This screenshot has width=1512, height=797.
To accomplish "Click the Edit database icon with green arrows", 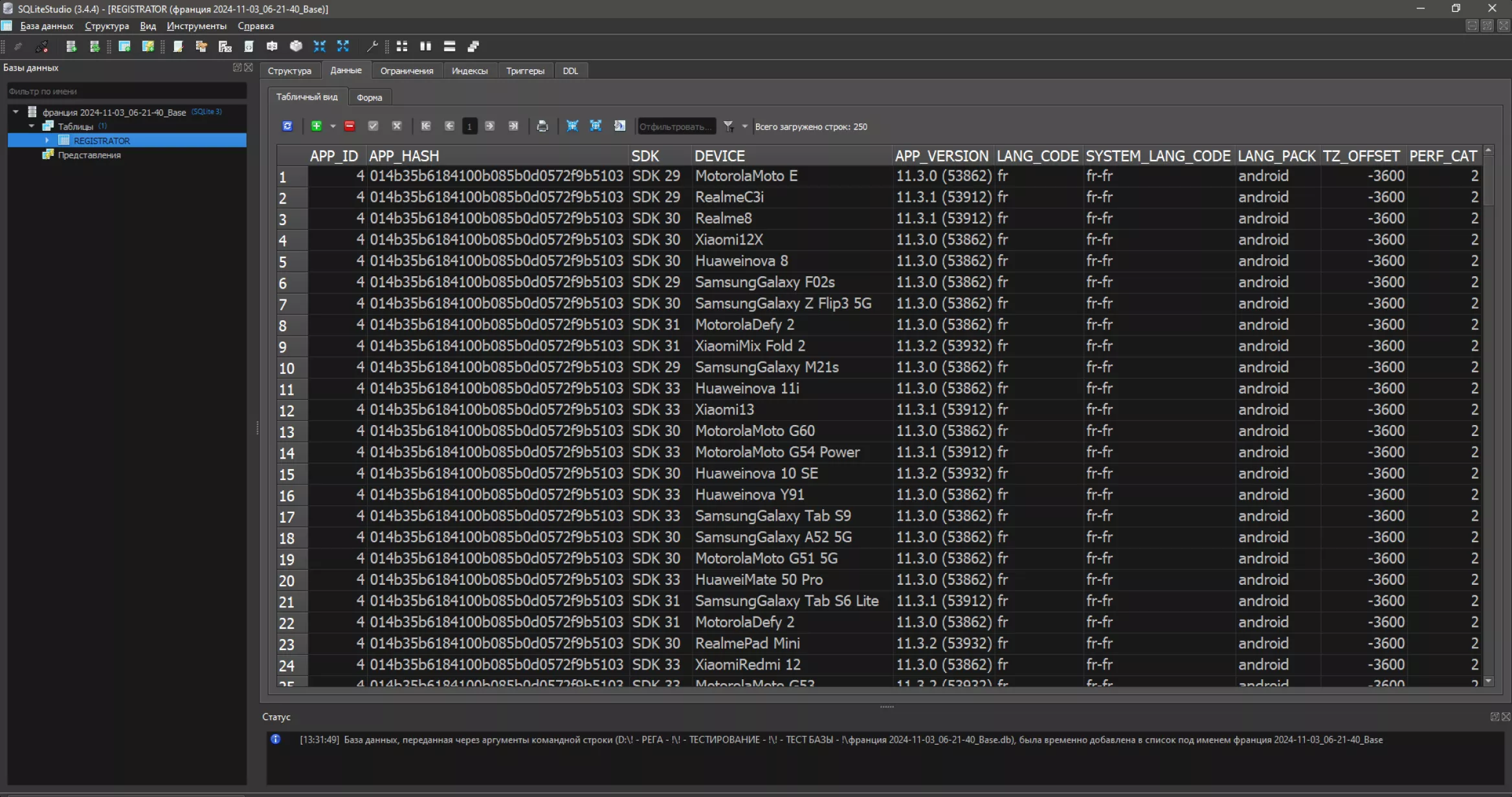I will coord(94,46).
